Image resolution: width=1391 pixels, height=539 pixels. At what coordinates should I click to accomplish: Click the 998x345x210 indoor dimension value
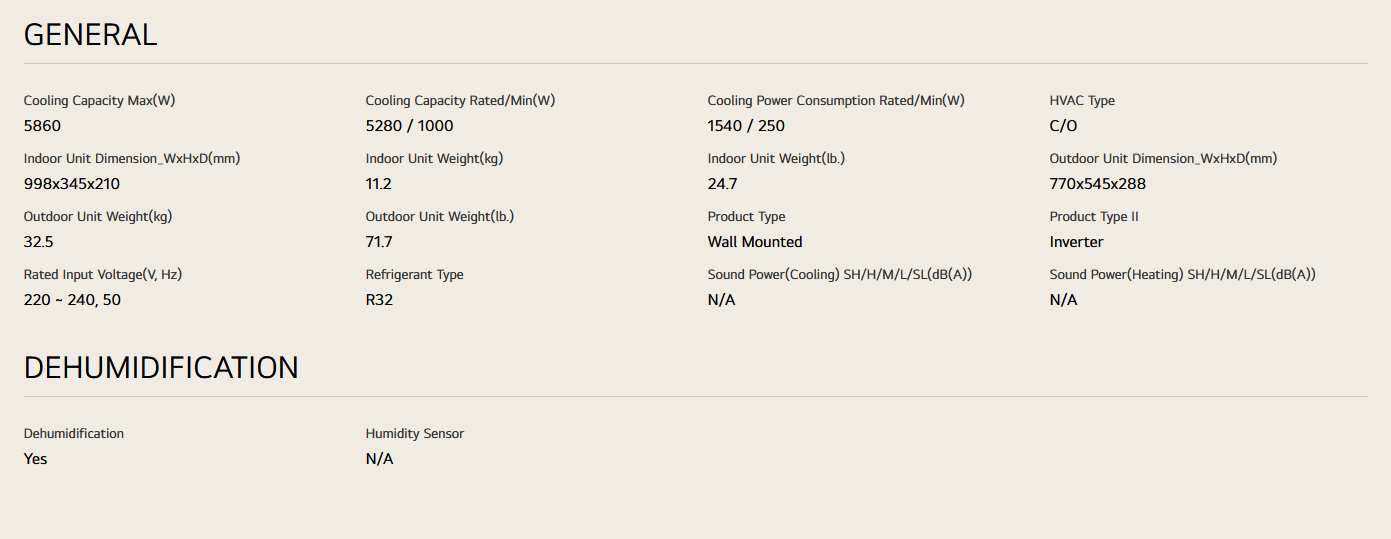(x=72, y=184)
